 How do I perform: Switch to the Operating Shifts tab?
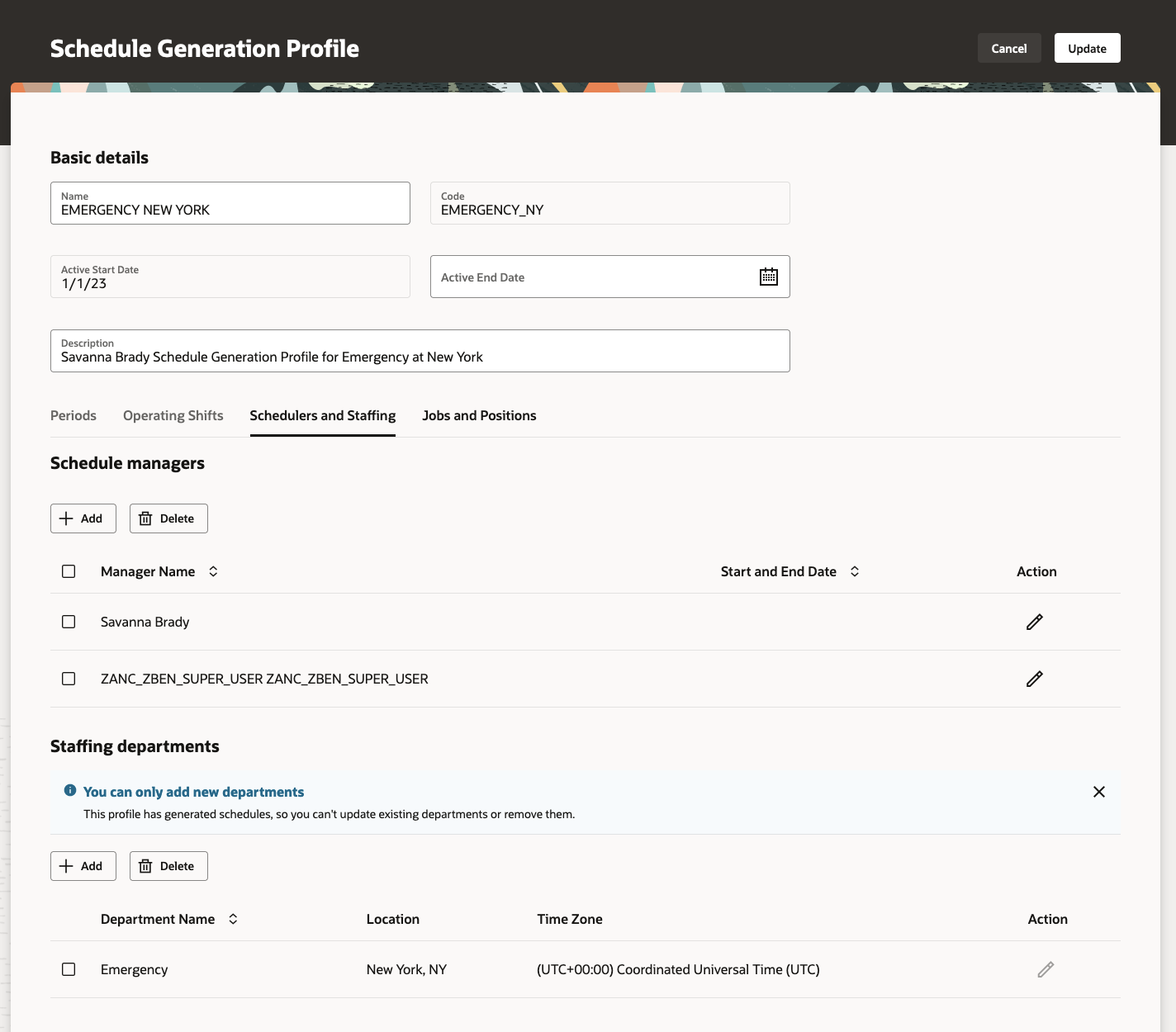(x=173, y=415)
